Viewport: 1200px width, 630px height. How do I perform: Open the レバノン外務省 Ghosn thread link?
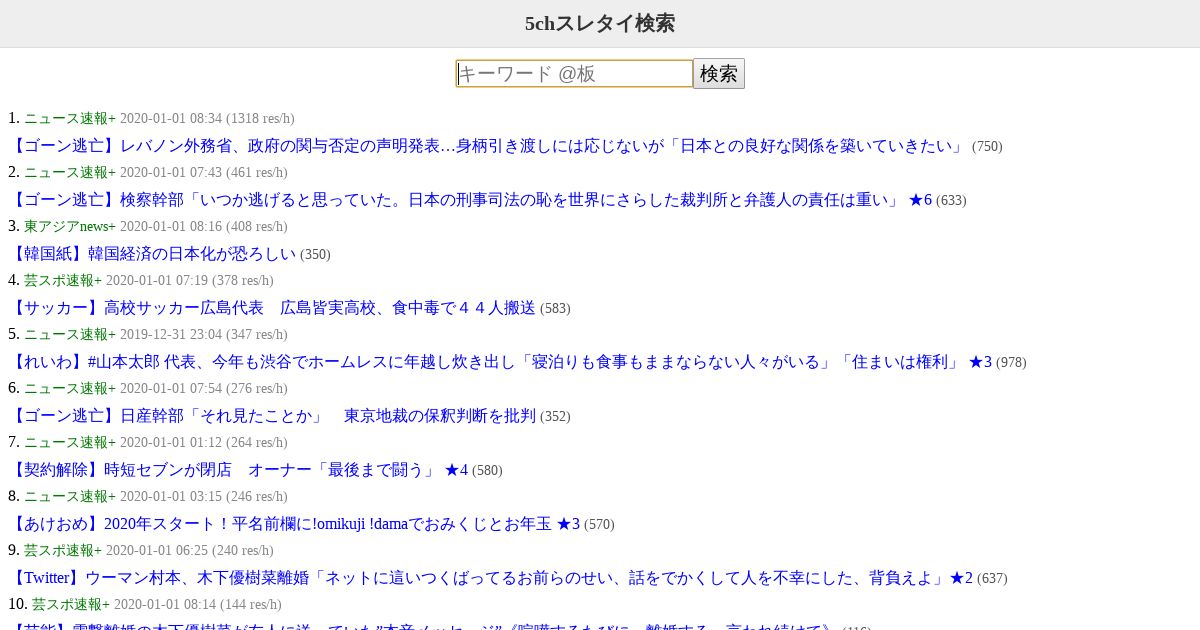click(x=488, y=146)
